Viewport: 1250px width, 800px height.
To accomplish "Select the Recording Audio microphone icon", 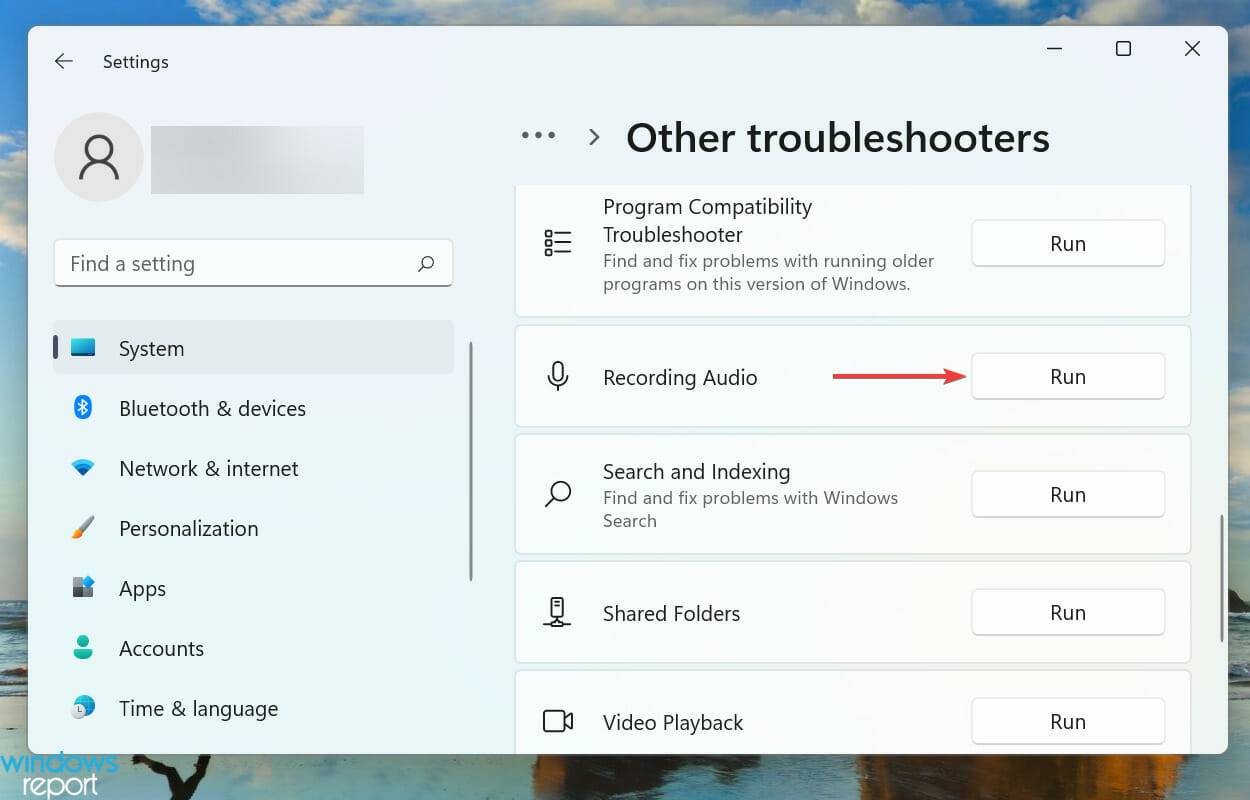I will [x=557, y=377].
